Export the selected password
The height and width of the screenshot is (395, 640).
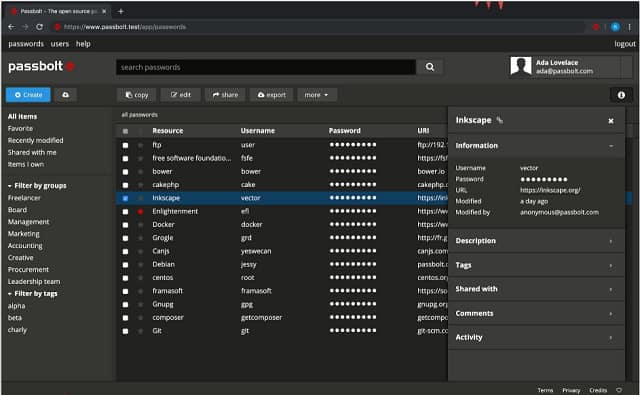click(271, 95)
